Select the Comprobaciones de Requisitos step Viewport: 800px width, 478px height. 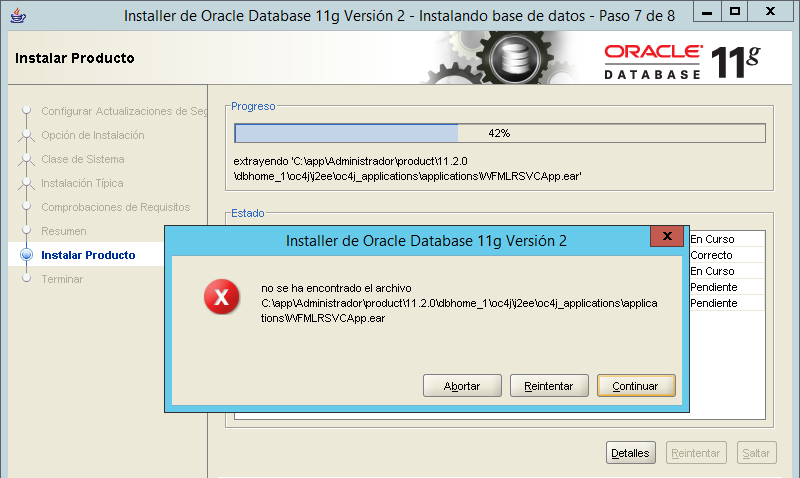[115, 207]
